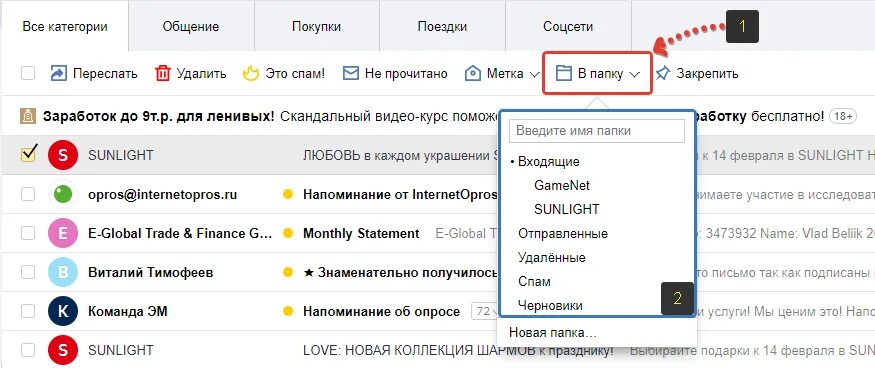The width and height of the screenshot is (875, 368).
Task: Click the 18+ ad badge
Action: (843, 116)
